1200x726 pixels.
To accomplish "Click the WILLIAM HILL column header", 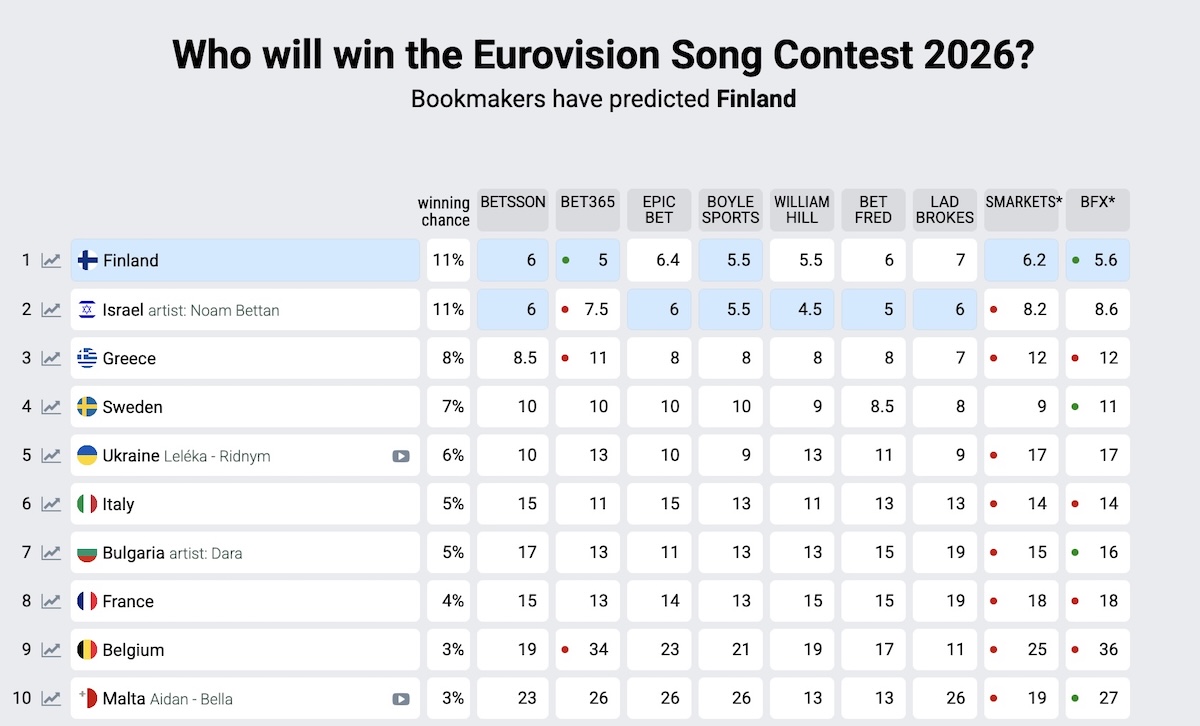I will click(802, 210).
